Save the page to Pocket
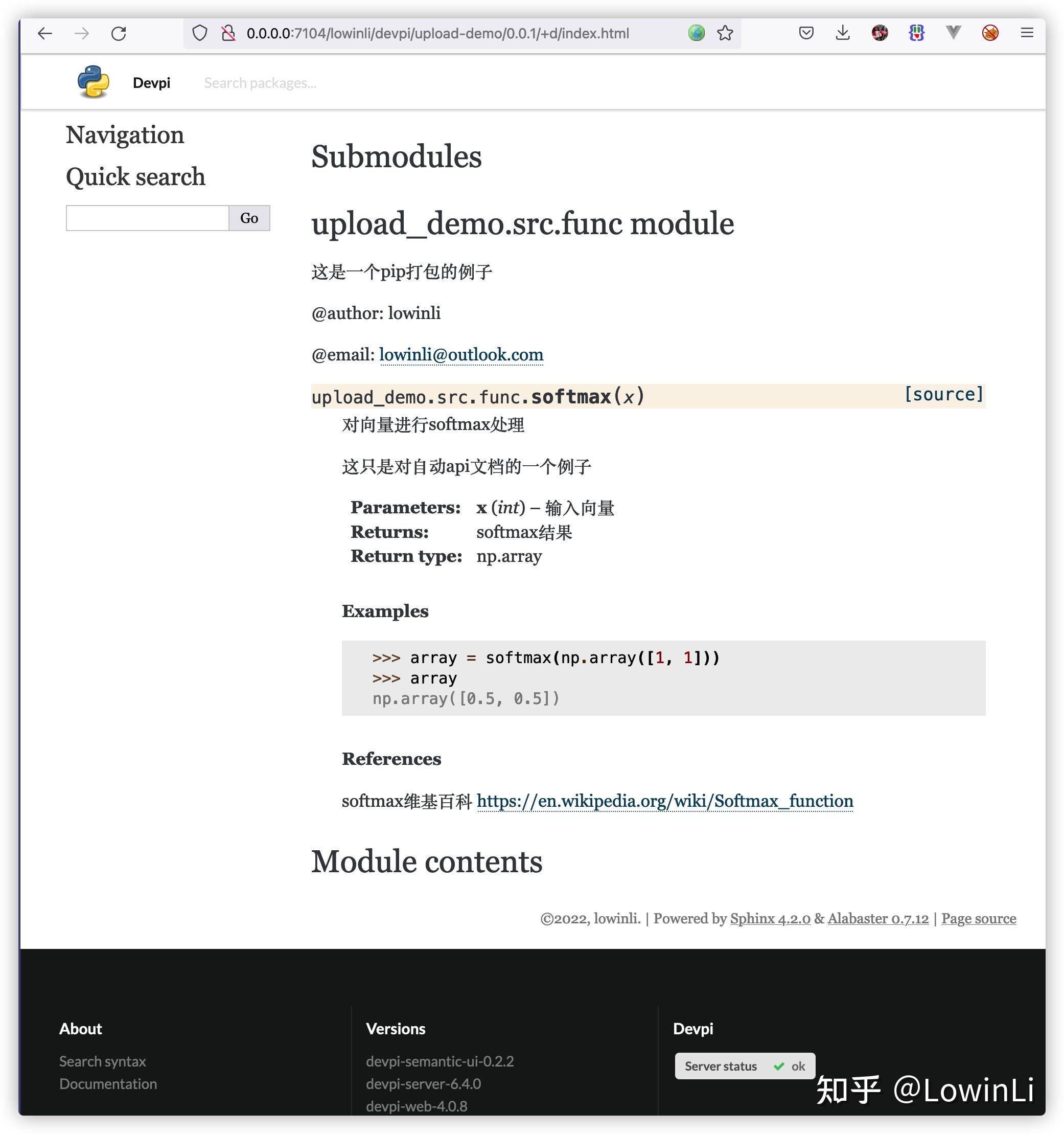The width and height of the screenshot is (1064, 1134). pyautogui.click(x=806, y=33)
